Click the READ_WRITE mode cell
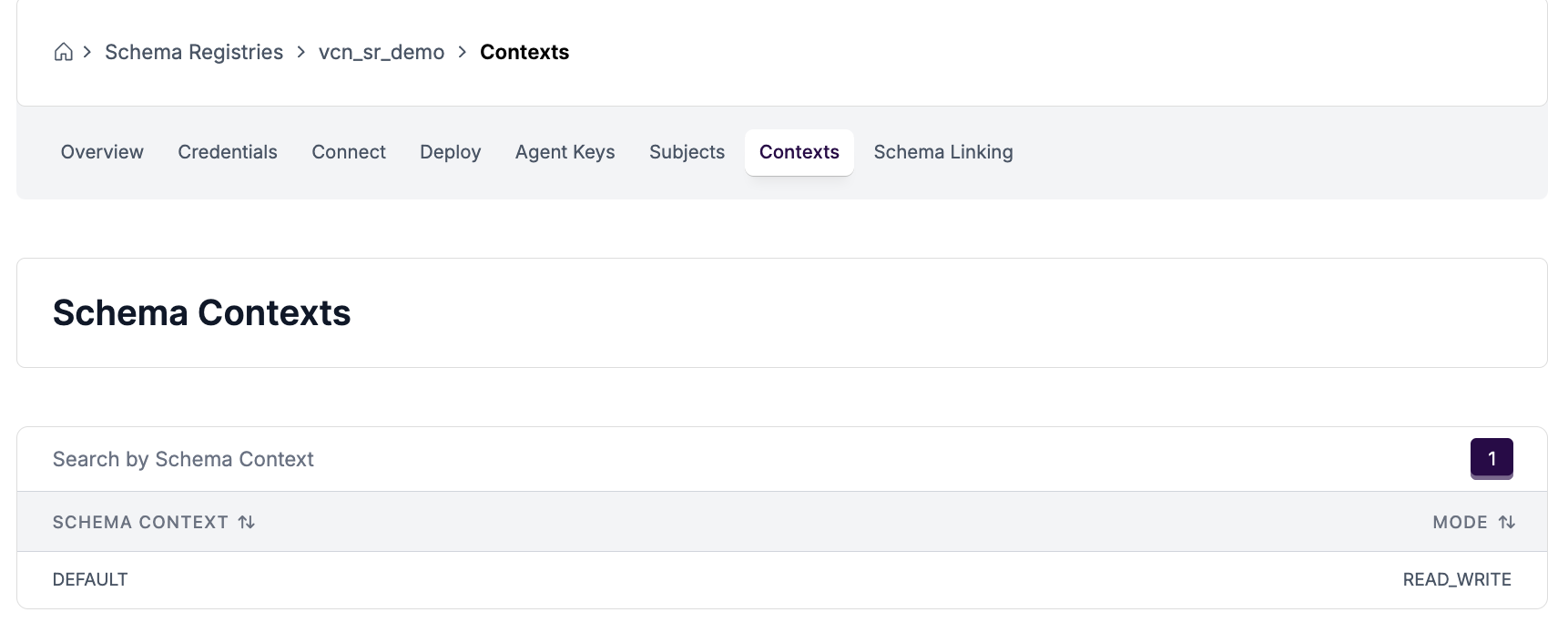The image size is (1568, 643). pos(1456,579)
